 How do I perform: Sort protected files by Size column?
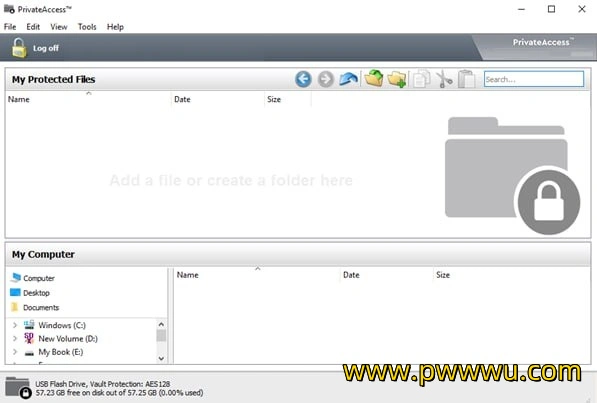[x=288, y=99]
